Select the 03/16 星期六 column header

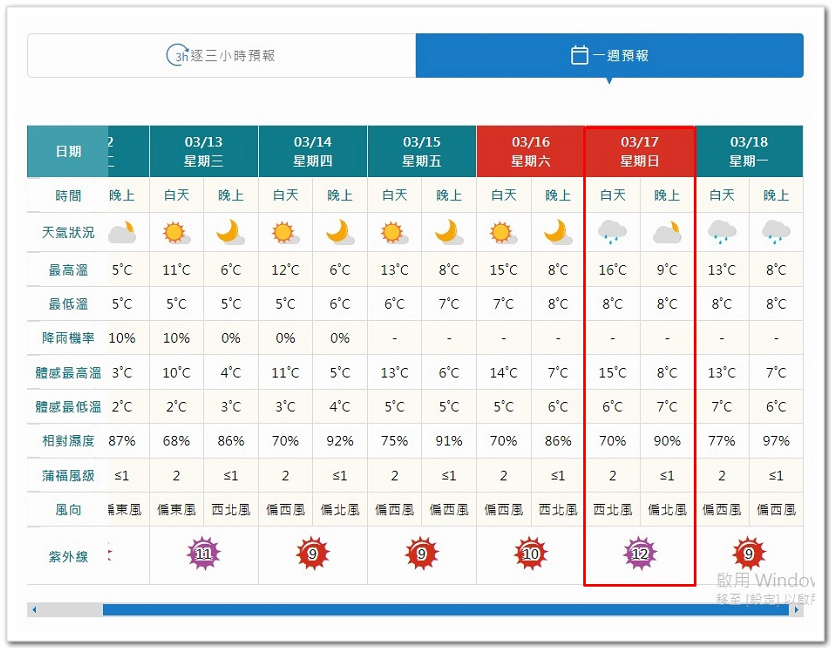click(x=531, y=152)
